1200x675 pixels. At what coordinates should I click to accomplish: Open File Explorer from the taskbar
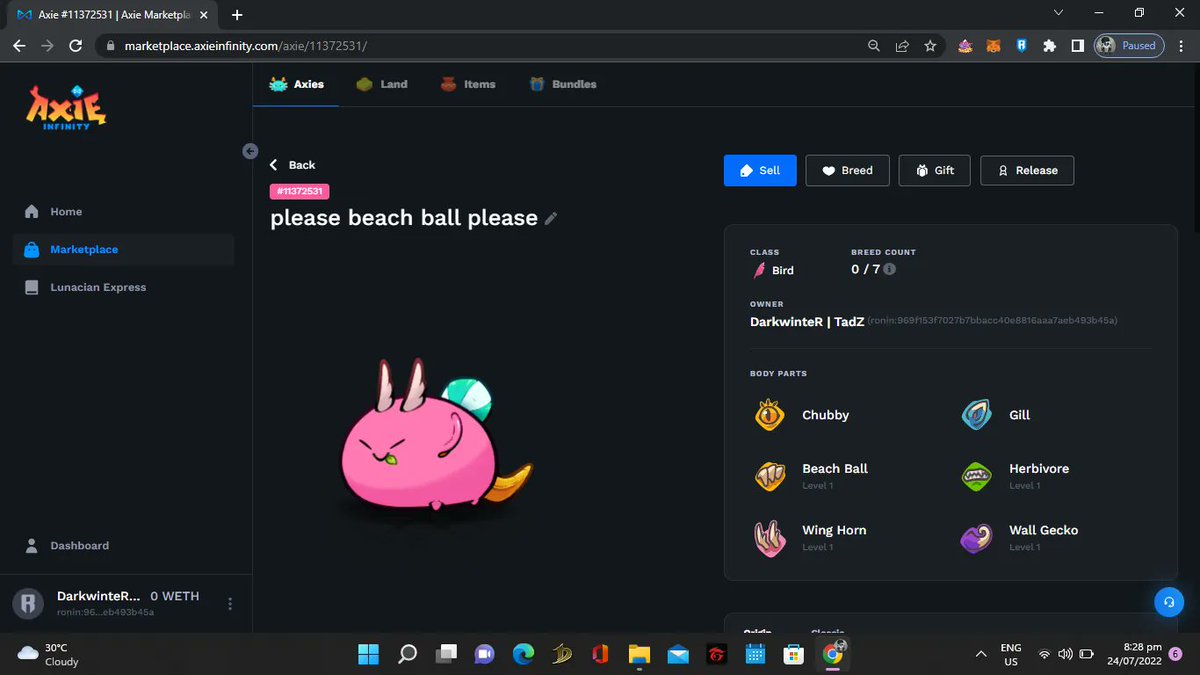pos(639,655)
